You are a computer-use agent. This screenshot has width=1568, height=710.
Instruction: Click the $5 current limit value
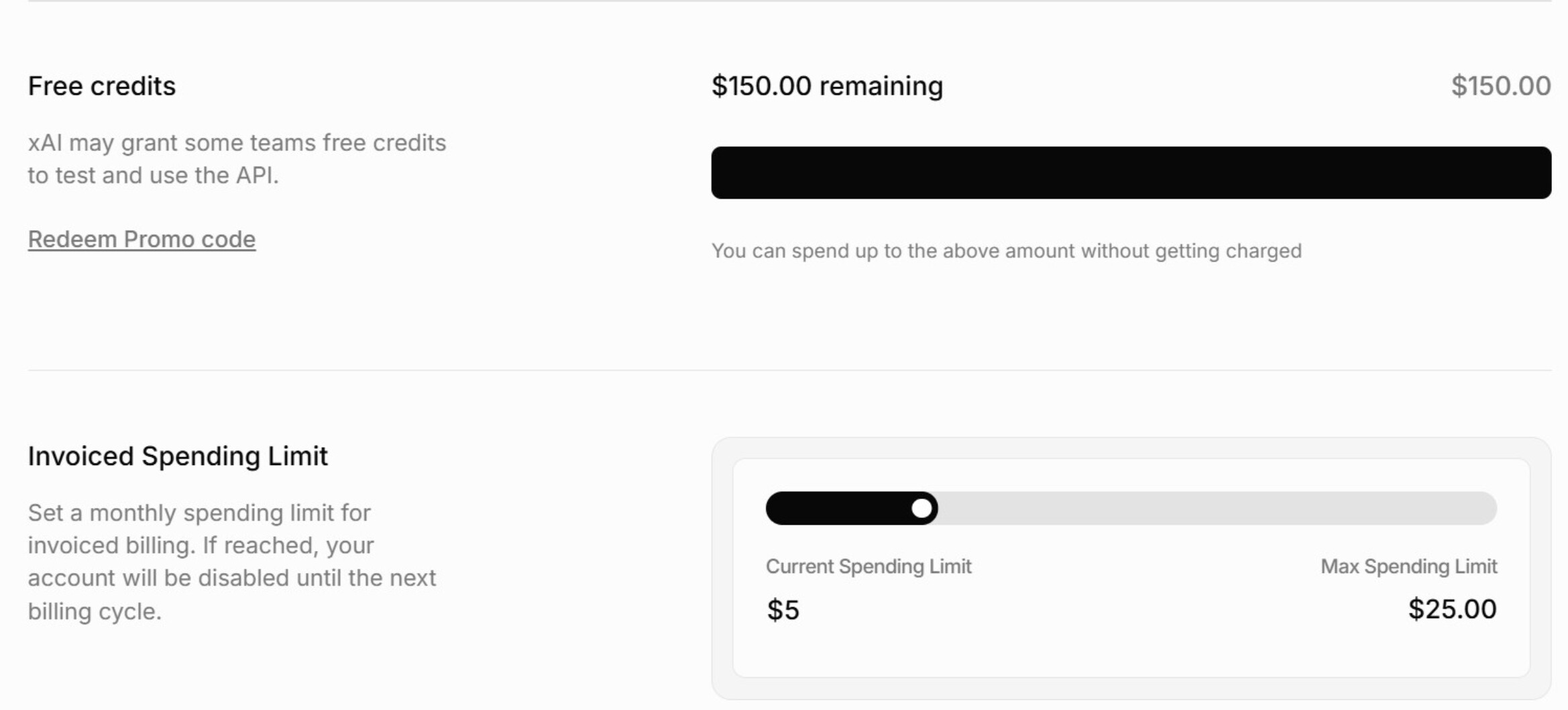783,610
